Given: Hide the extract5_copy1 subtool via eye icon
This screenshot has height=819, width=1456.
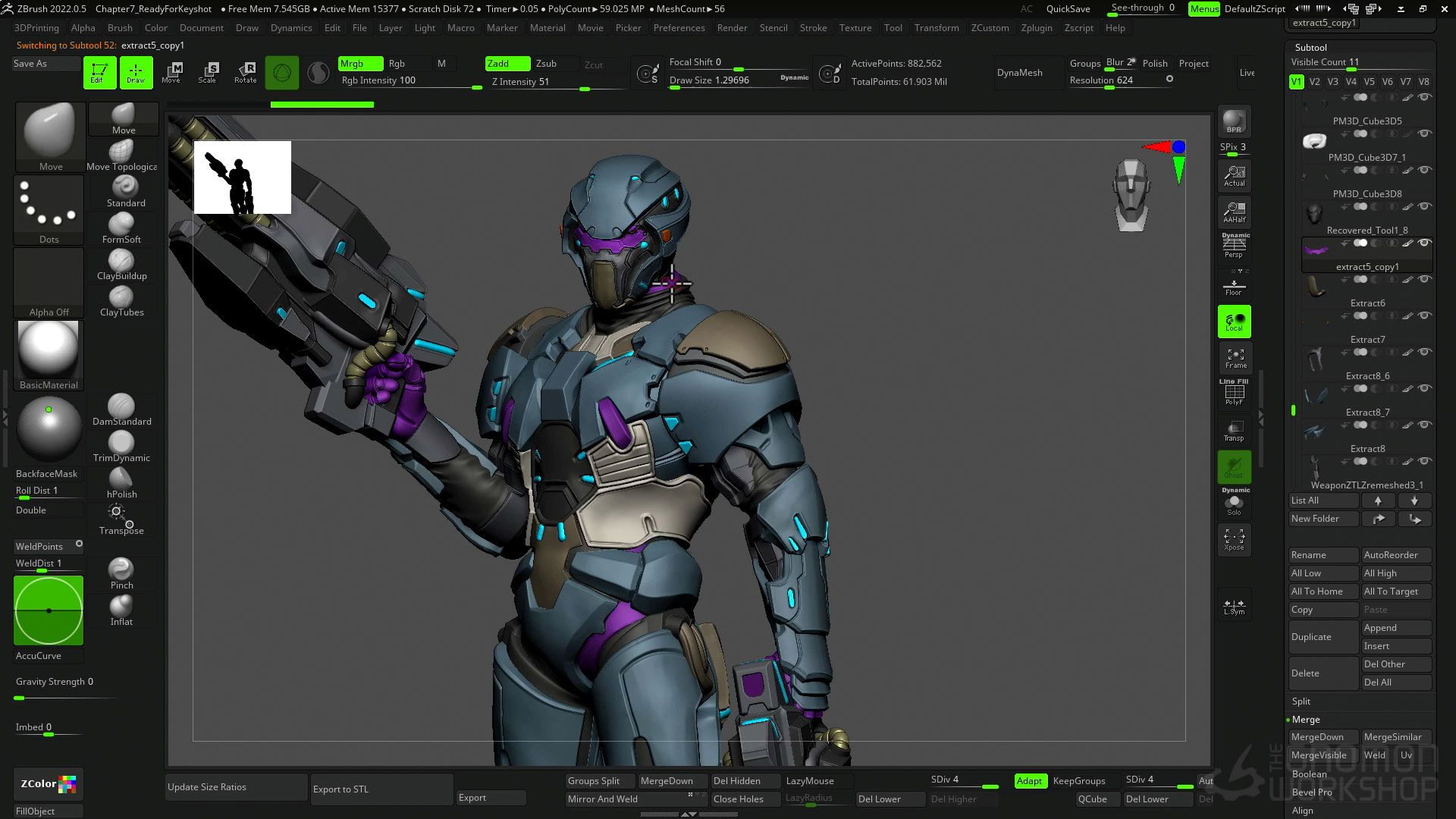Looking at the screenshot, I should (1424, 243).
